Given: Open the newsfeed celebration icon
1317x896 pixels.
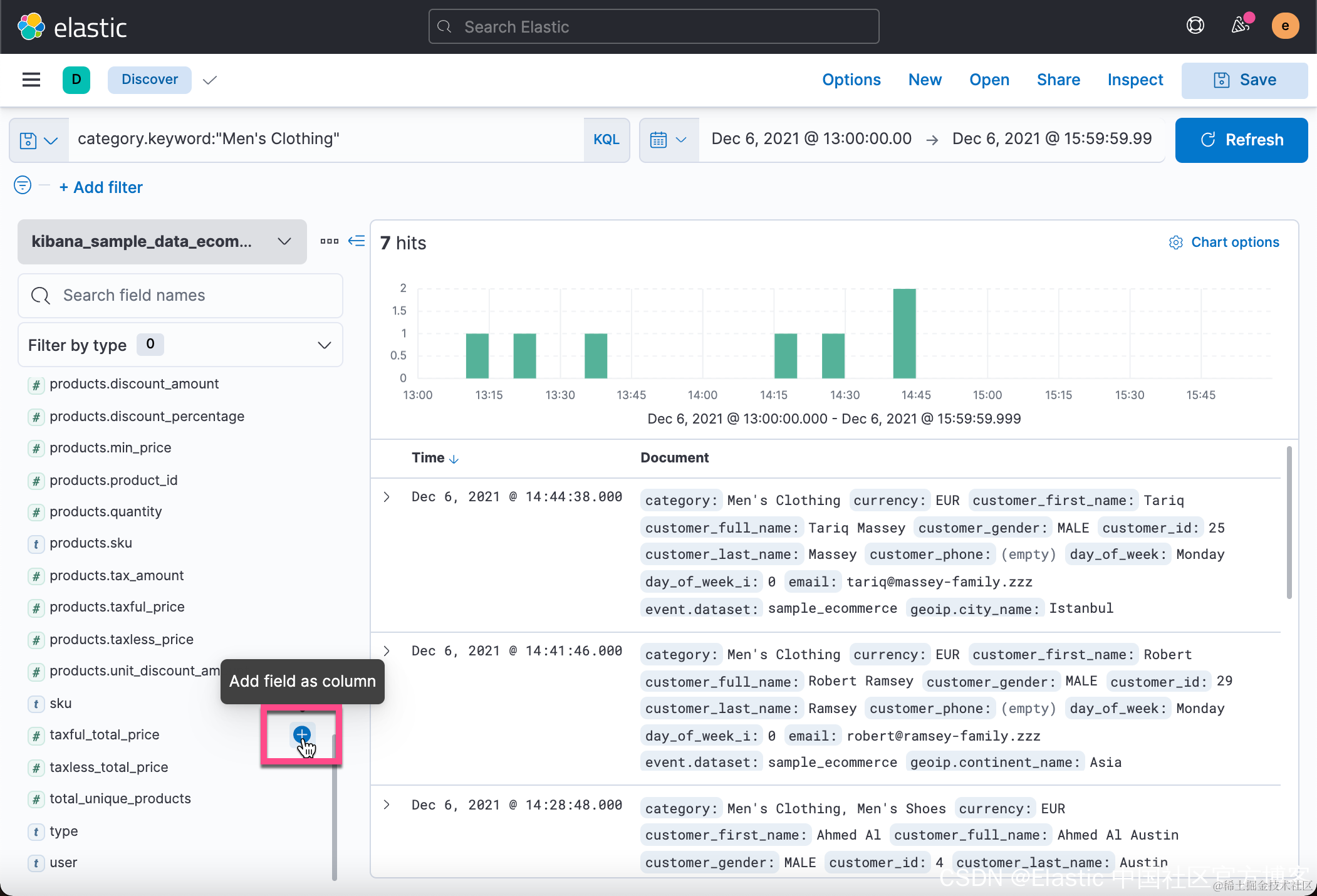Looking at the screenshot, I should (x=1241, y=26).
